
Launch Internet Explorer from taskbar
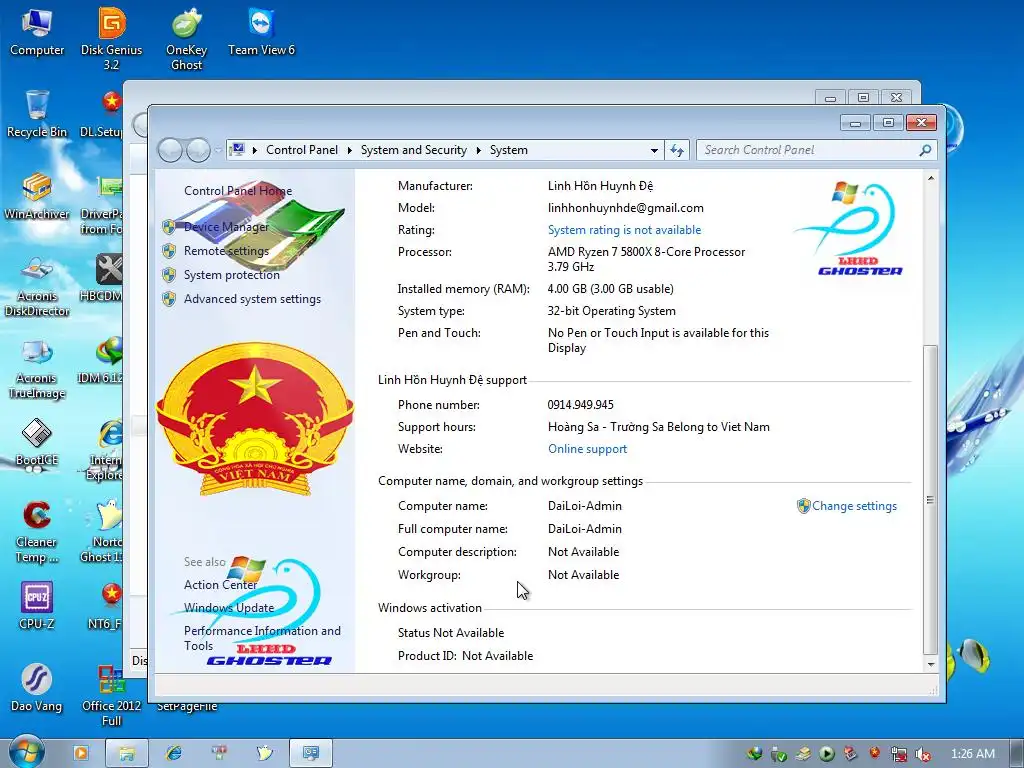174,753
